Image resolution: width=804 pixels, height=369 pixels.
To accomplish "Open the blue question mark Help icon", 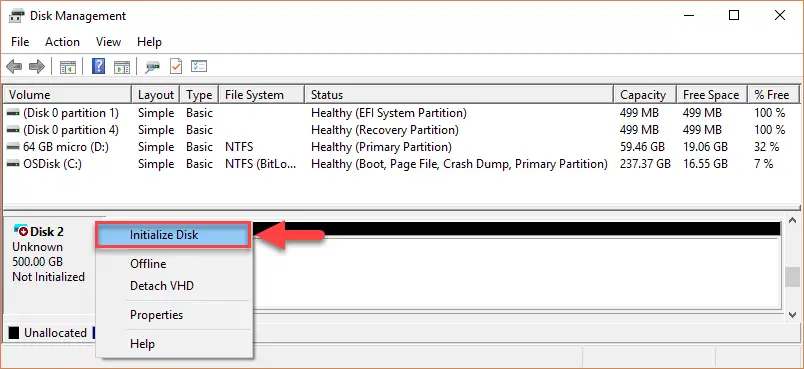I will 98,66.
